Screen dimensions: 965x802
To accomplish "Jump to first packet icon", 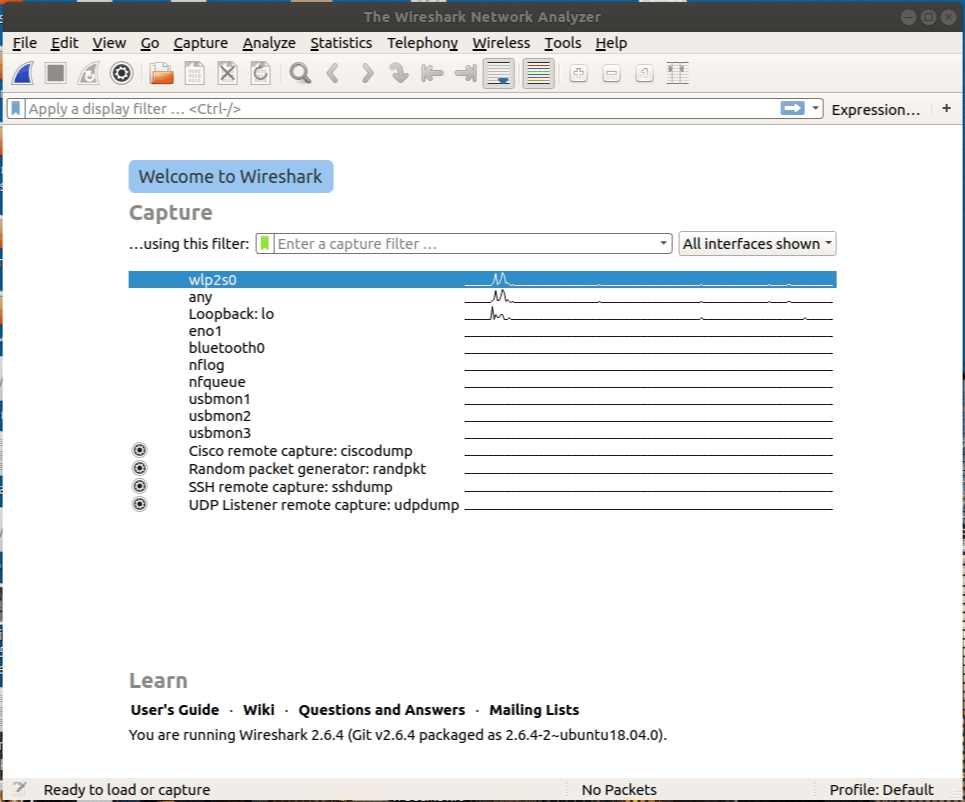I will coord(432,74).
